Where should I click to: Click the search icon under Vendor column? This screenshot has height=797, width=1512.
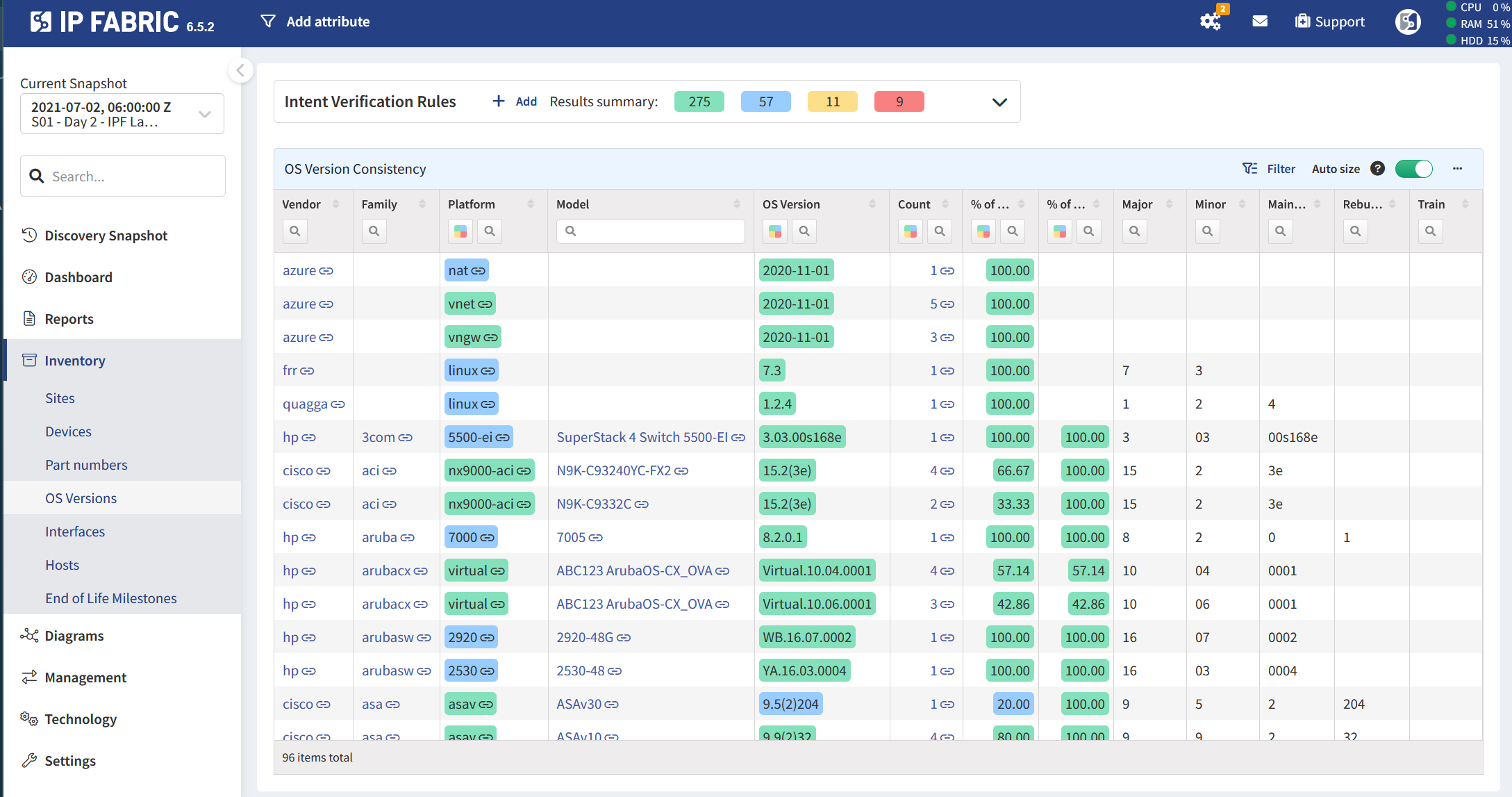[x=294, y=231]
